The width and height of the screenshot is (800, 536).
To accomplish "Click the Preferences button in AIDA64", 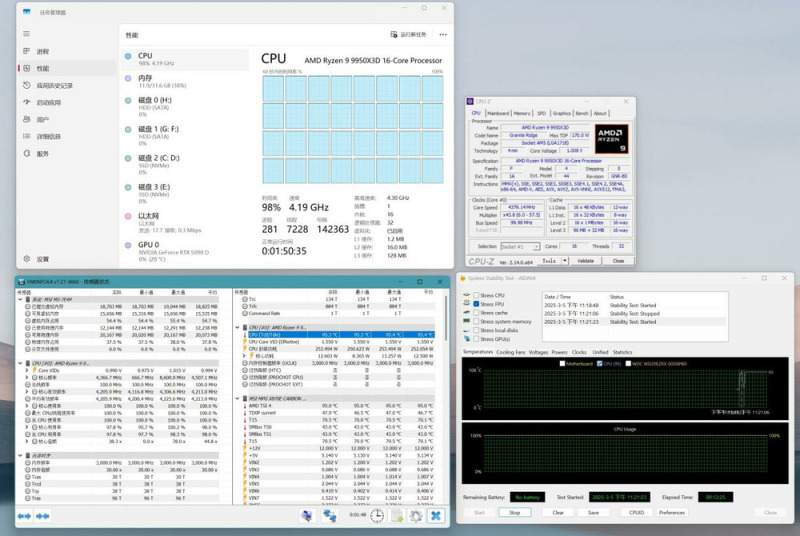I will [x=671, y=512].
